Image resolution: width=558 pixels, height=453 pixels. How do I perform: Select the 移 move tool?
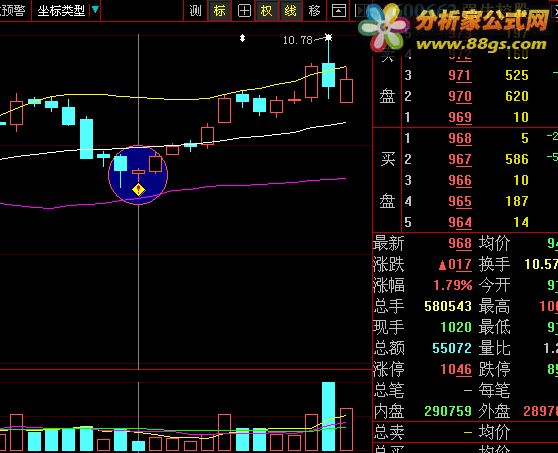click(x=314, y=11)
